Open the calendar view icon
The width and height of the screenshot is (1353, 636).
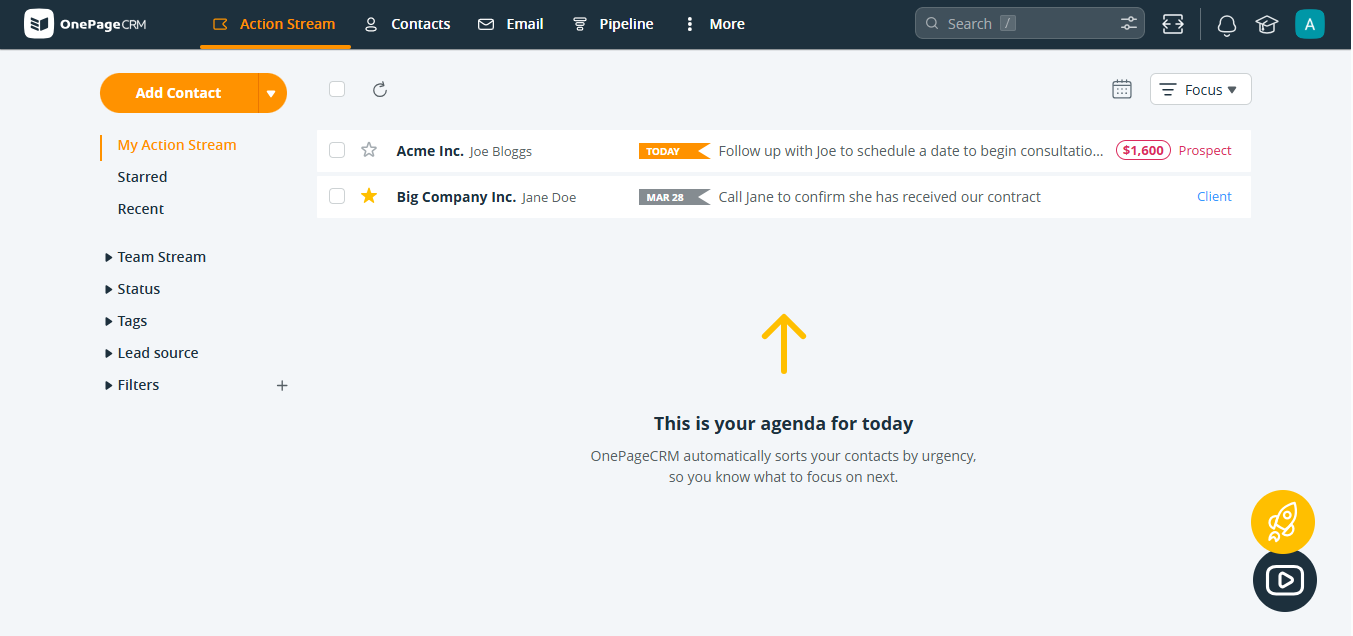(1122, 89)
